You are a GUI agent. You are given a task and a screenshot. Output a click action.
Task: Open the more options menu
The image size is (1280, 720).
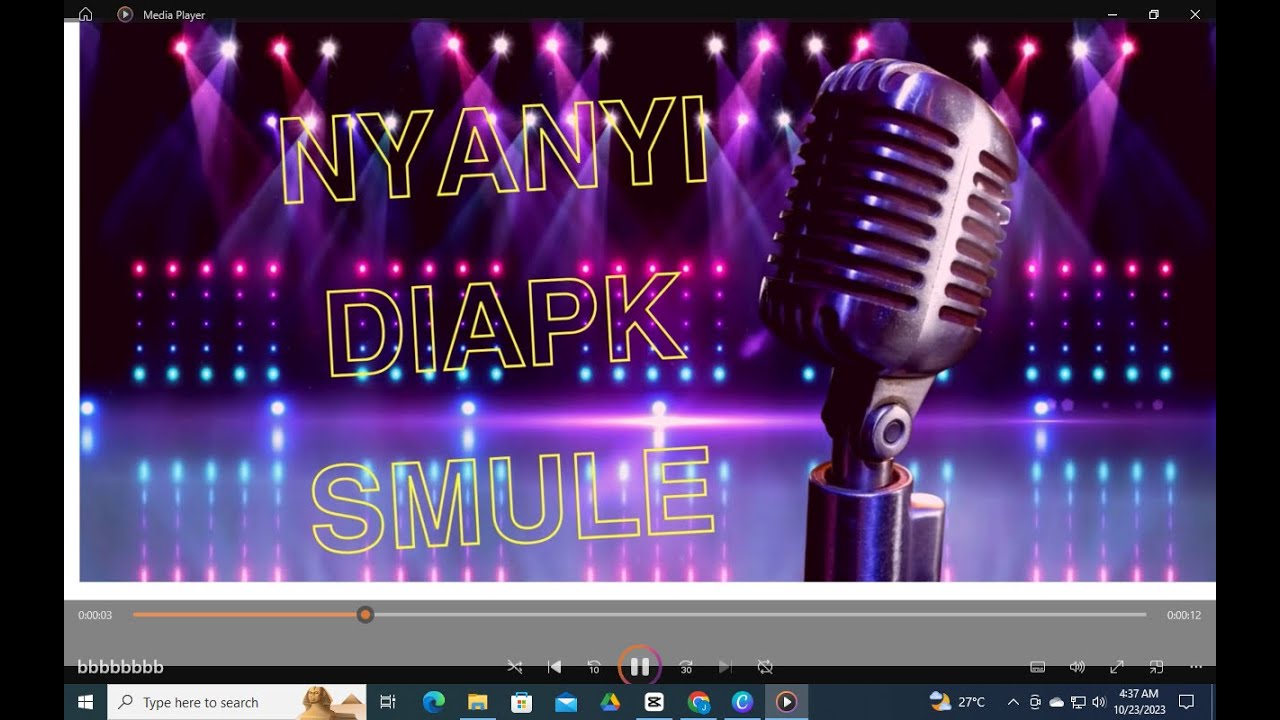1196,666
